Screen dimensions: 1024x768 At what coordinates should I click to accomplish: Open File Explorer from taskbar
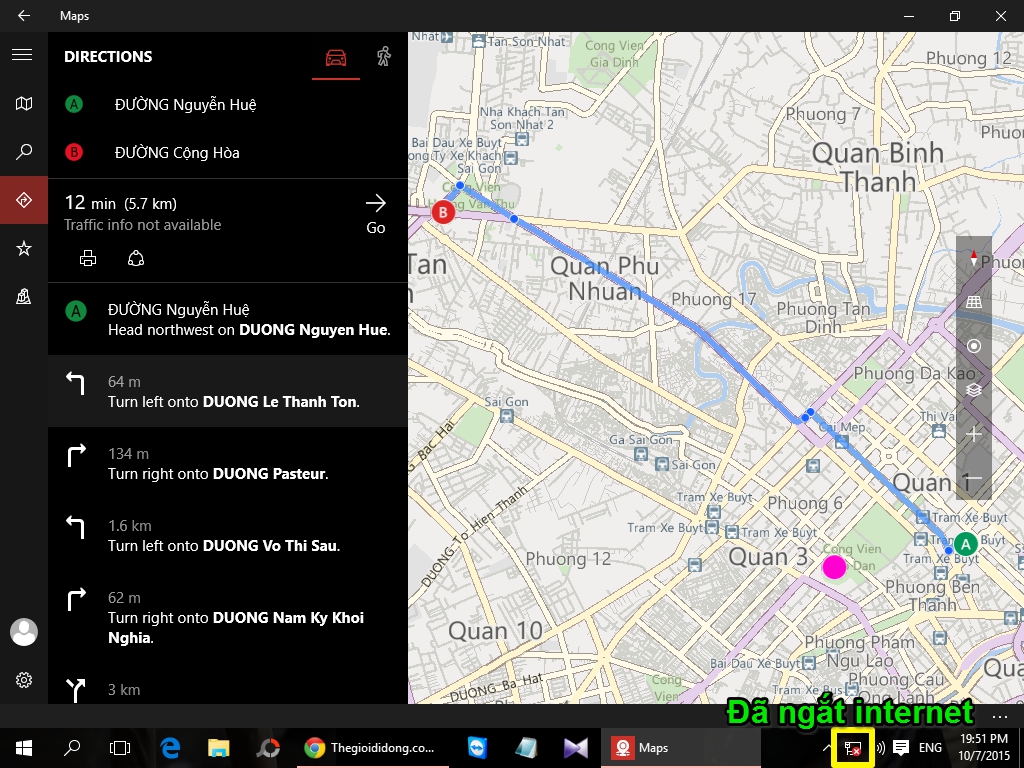click(219, 748)
